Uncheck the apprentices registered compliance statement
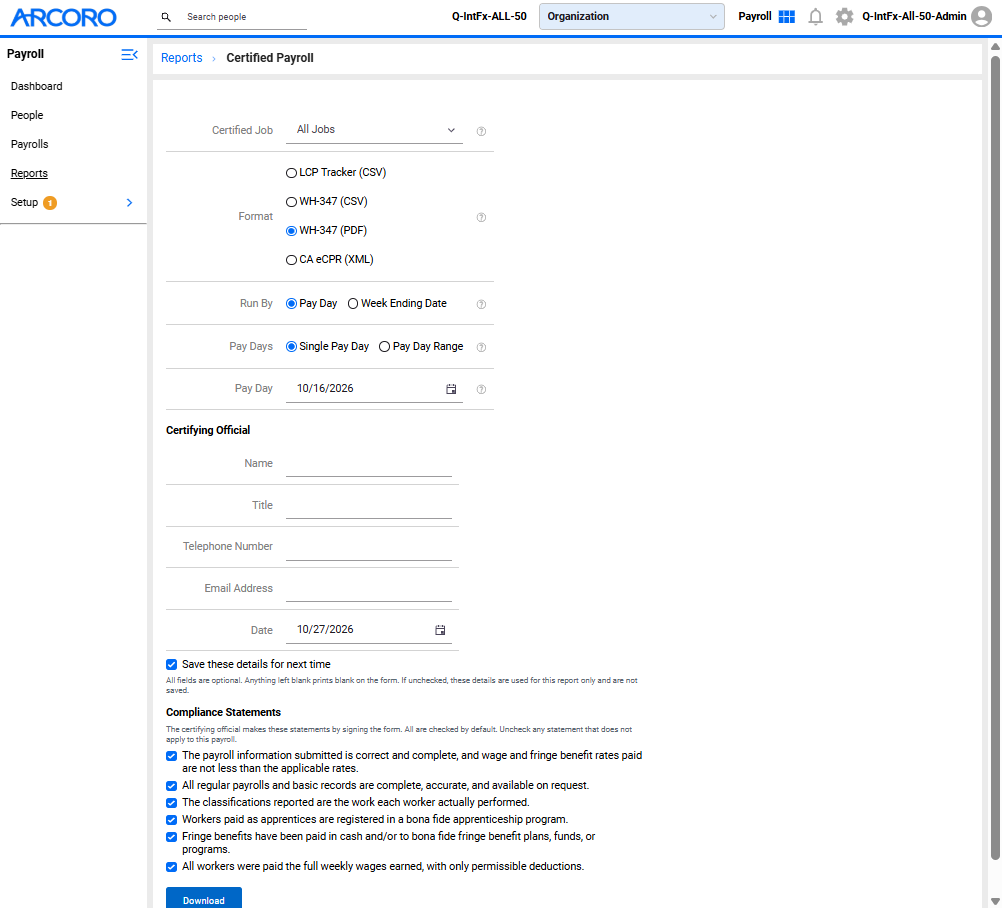This screenshot has height=908, width=1002. [x=171, y=820]
